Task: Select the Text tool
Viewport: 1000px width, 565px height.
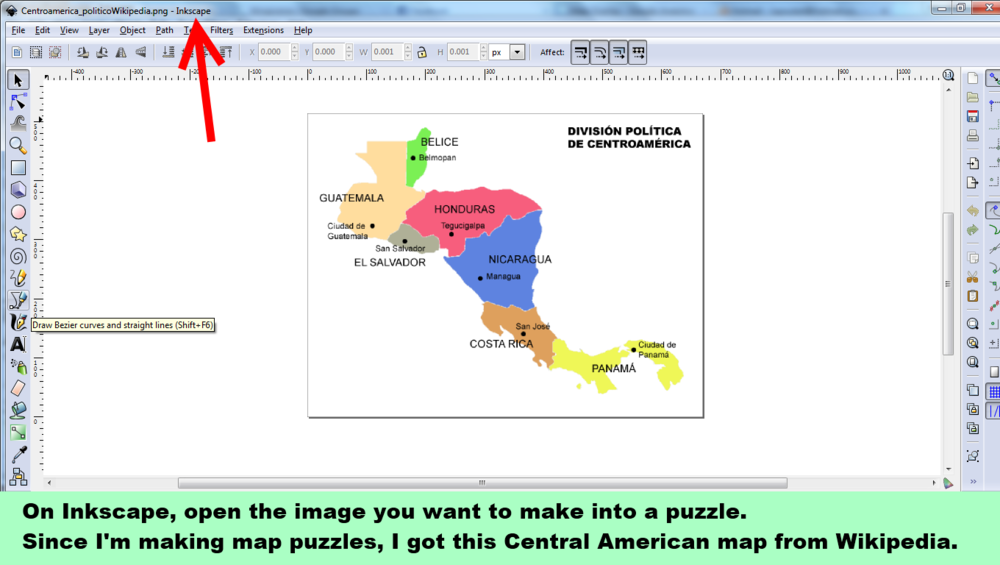Action: 18,344
